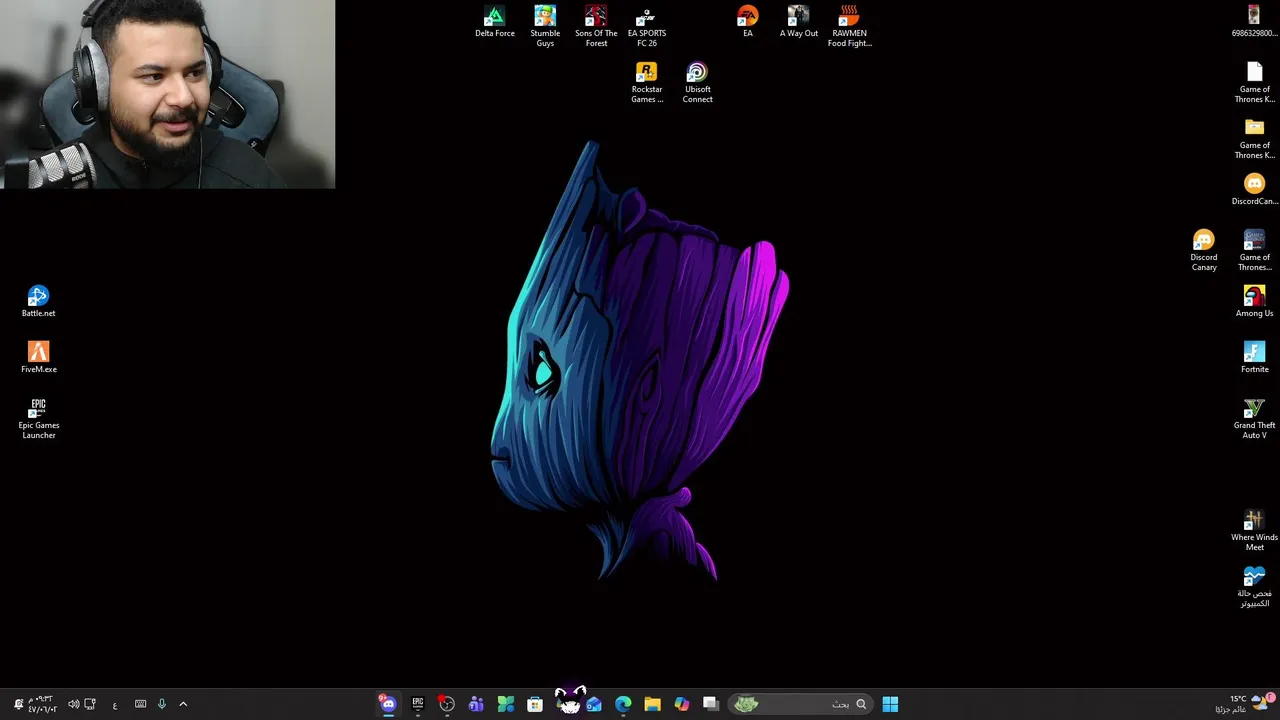
Task: Open Microsoft Store from the taskbar
Action: (535, 704)
